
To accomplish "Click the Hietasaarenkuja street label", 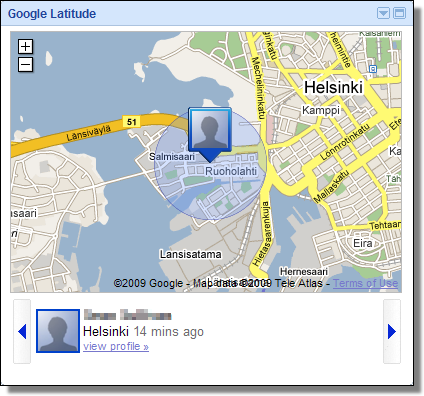I will coord(262,233).
